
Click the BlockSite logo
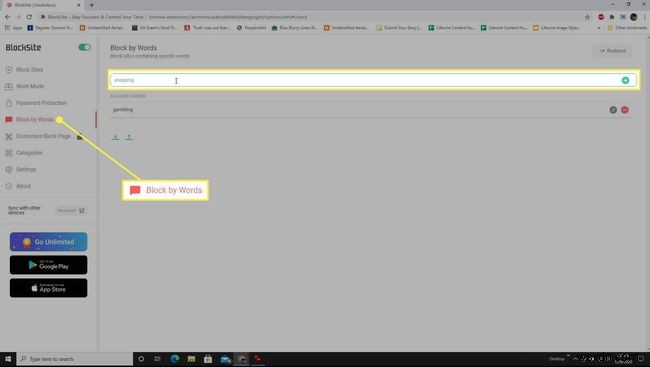coord(23,47)
